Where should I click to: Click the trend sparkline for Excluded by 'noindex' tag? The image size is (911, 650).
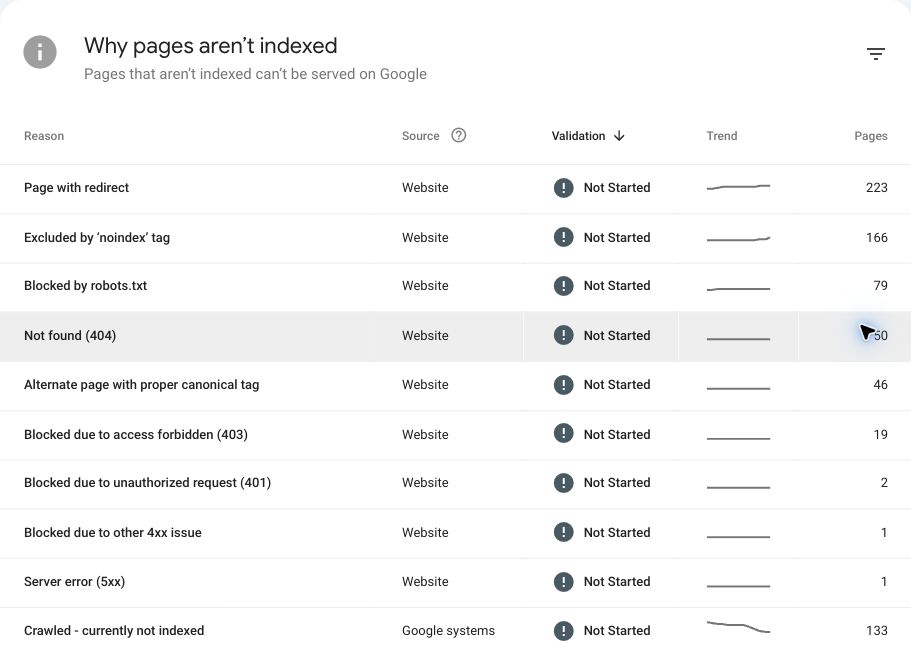738,238
